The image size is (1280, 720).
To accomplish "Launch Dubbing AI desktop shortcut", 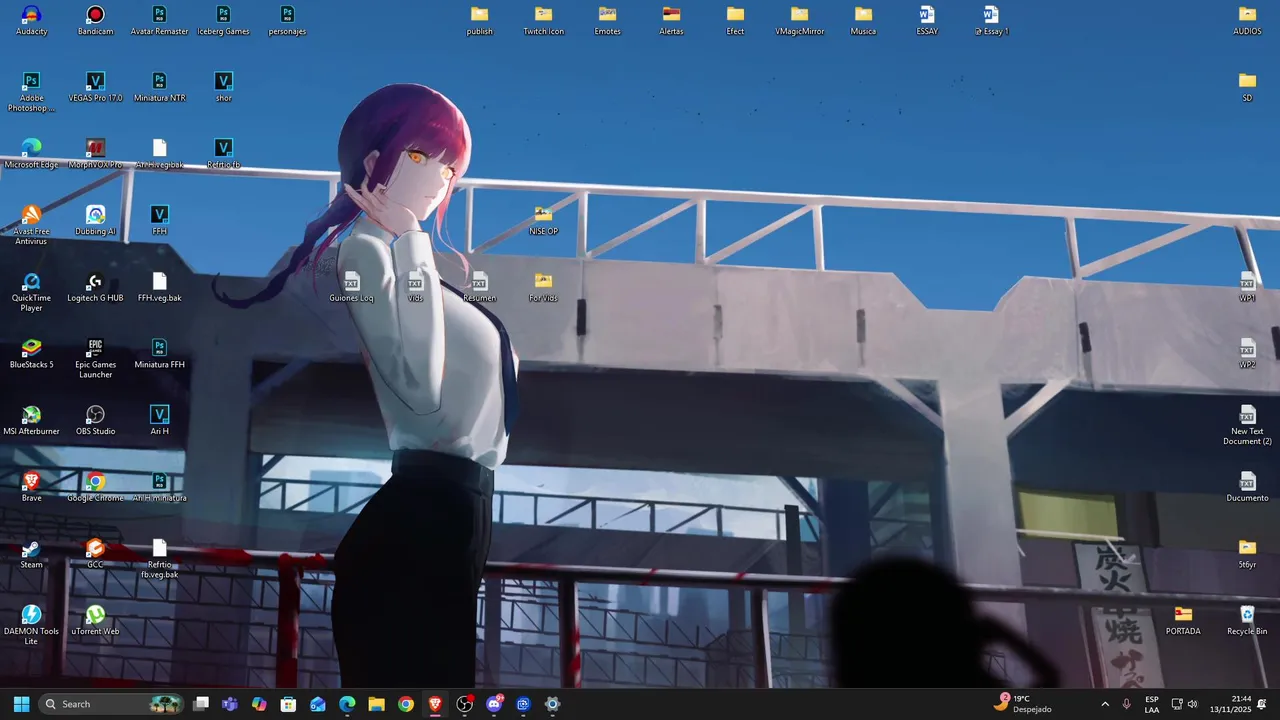I will click(95, 220).
